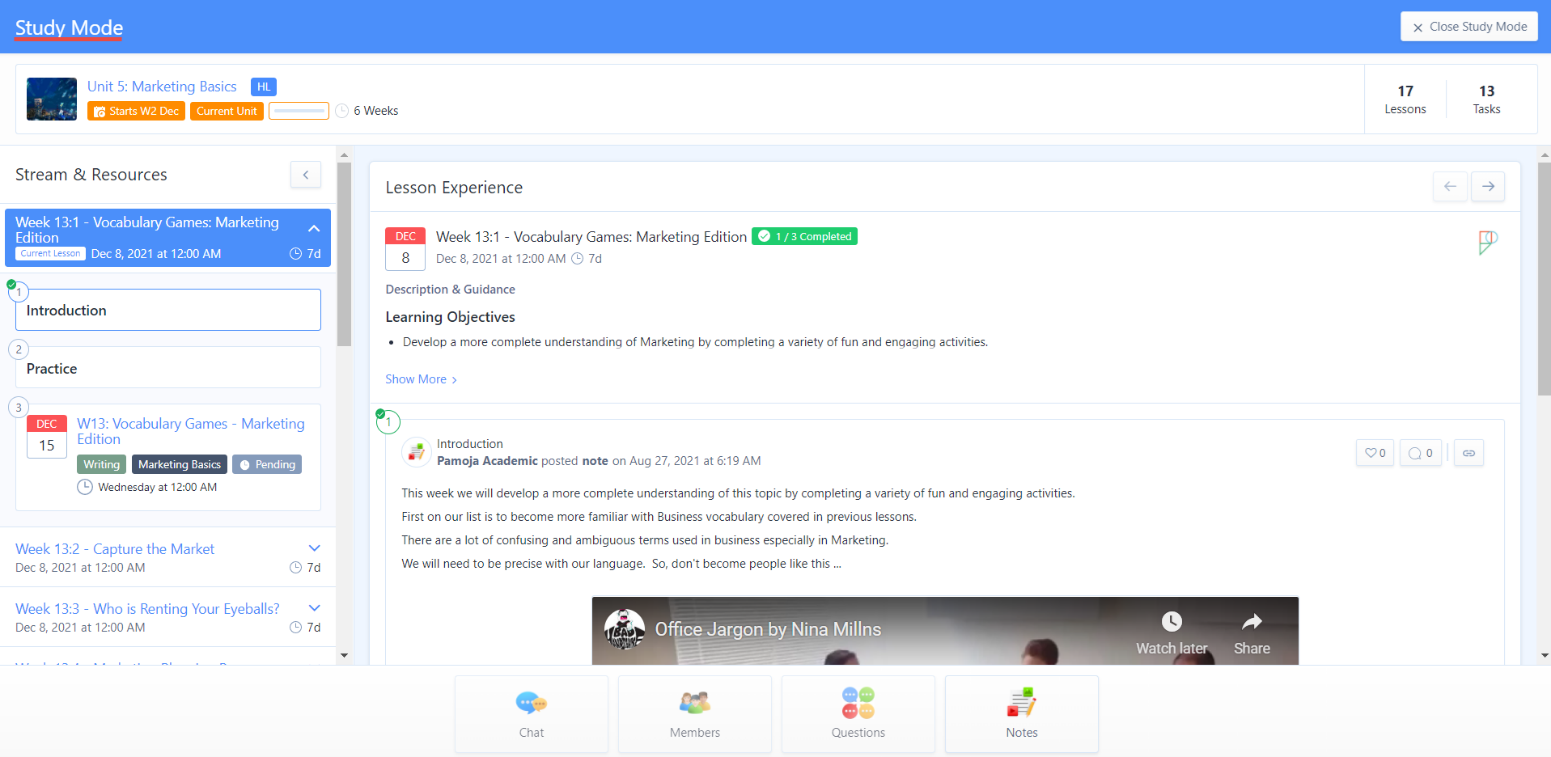Screen dimensions: 1551x757
Task: Select the Practice step in sidebar
Action: tap(168, 368)
